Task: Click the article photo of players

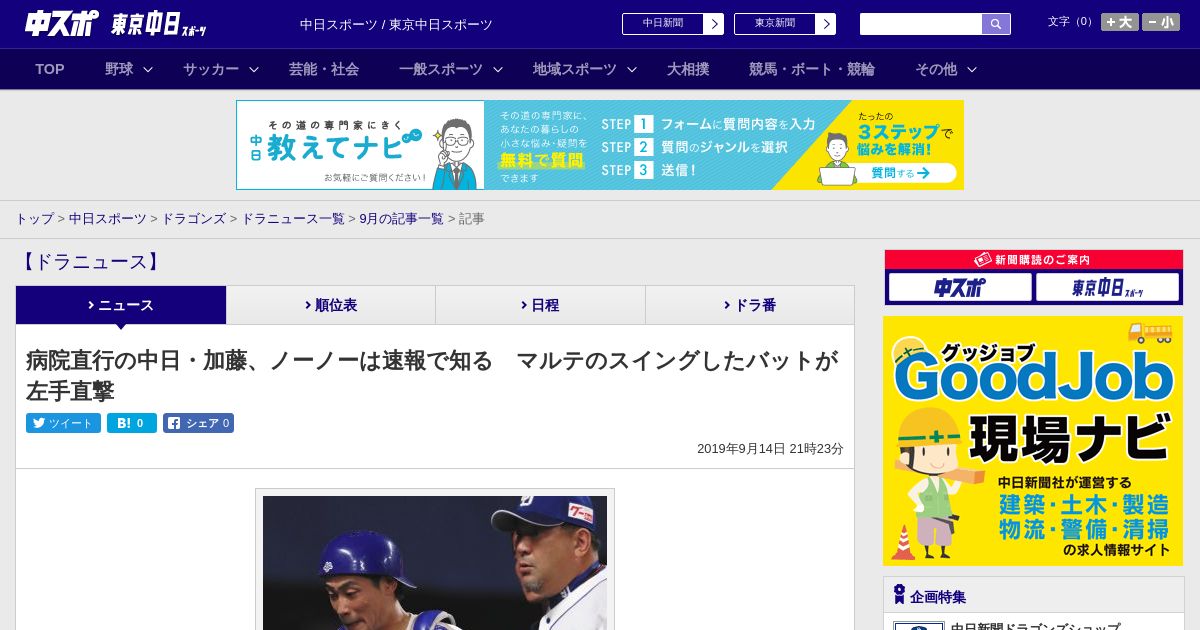Action: 435,562
